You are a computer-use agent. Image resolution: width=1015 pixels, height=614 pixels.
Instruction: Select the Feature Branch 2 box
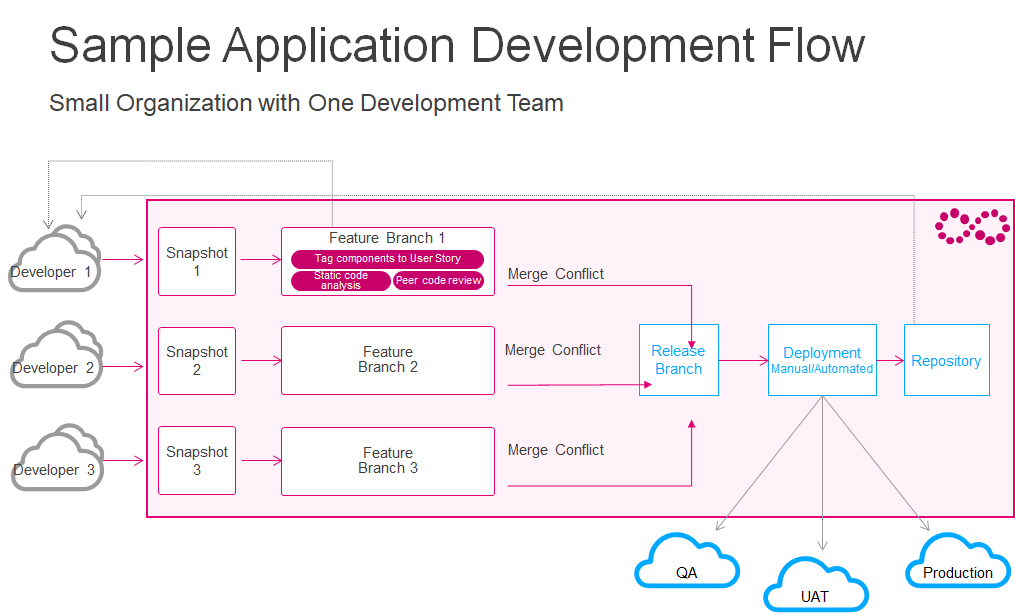point(388,360)
